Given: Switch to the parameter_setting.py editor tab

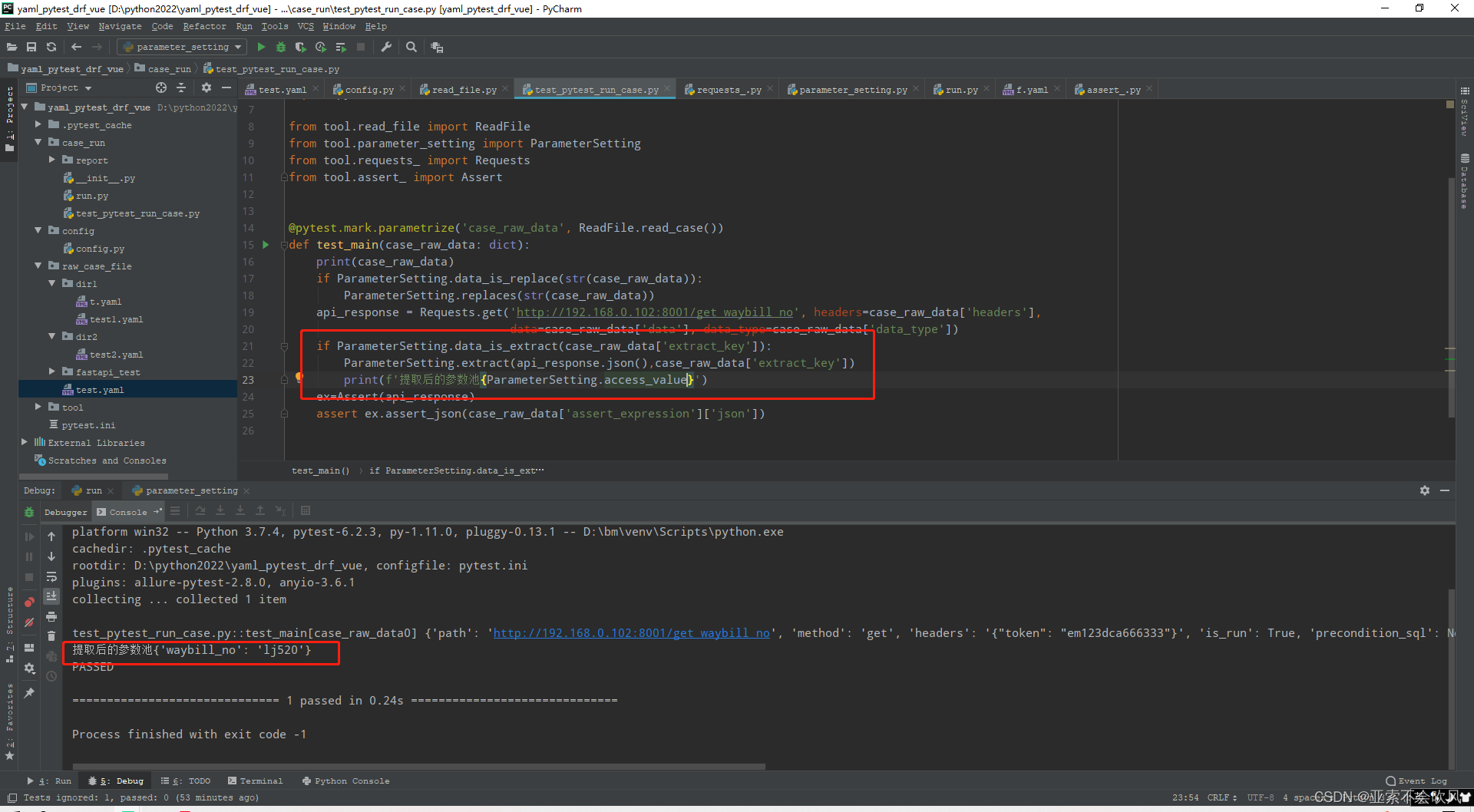Looking at the screenshot, I should pyautogui.click(x=852, y=90).
